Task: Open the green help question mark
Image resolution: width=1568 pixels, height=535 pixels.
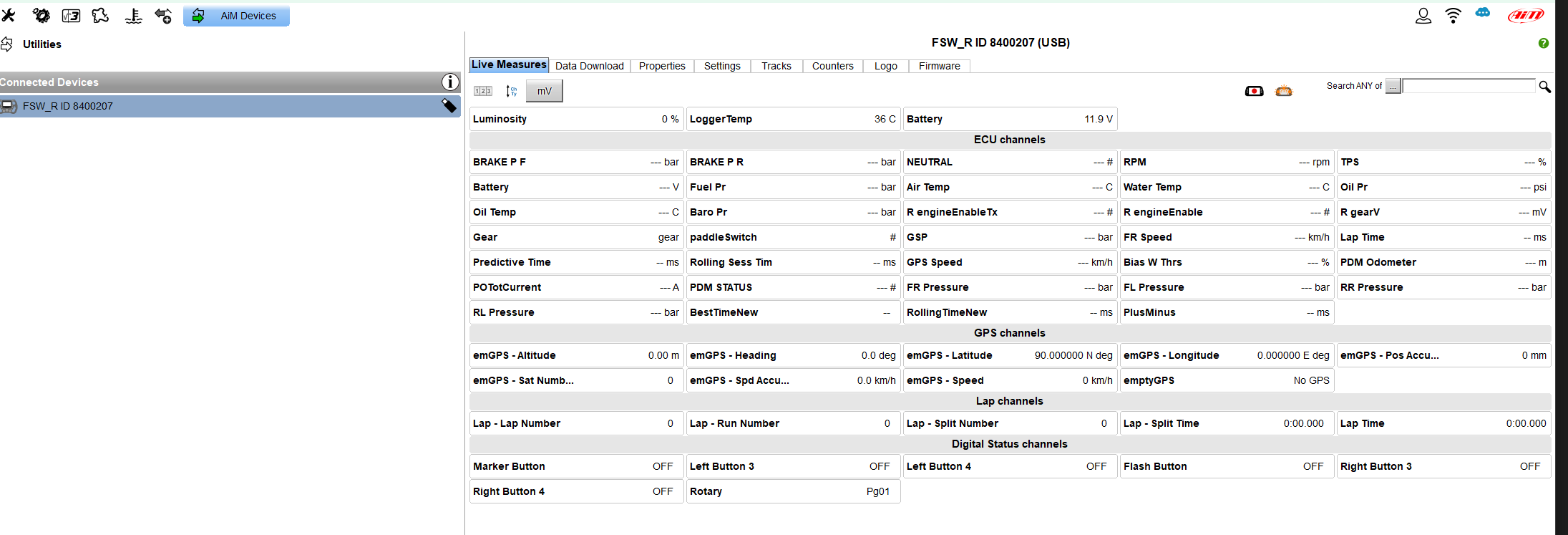Action: pos(1544,43)
